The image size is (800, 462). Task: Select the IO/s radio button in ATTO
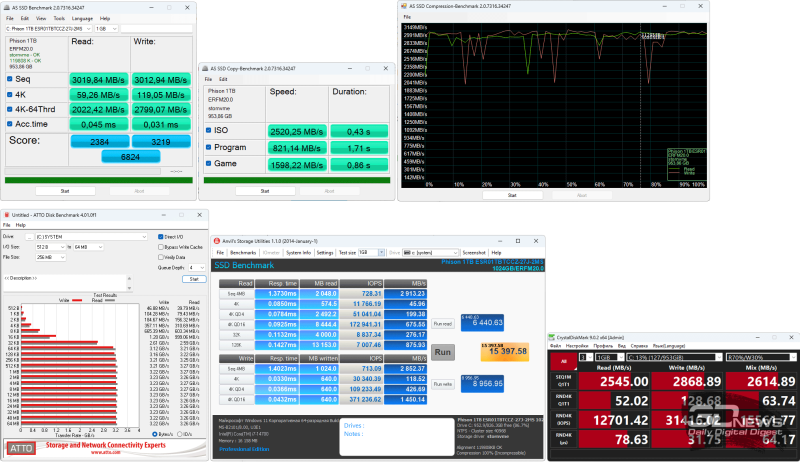[x=180, y=434]
